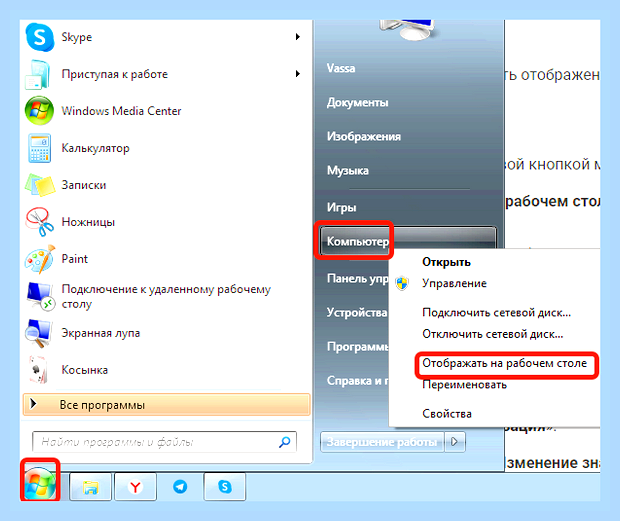The width and height of the screenshot is (620, 521).
Task: Click the Getting Started (Приступая к работе) icon
Action: [38, 74]
